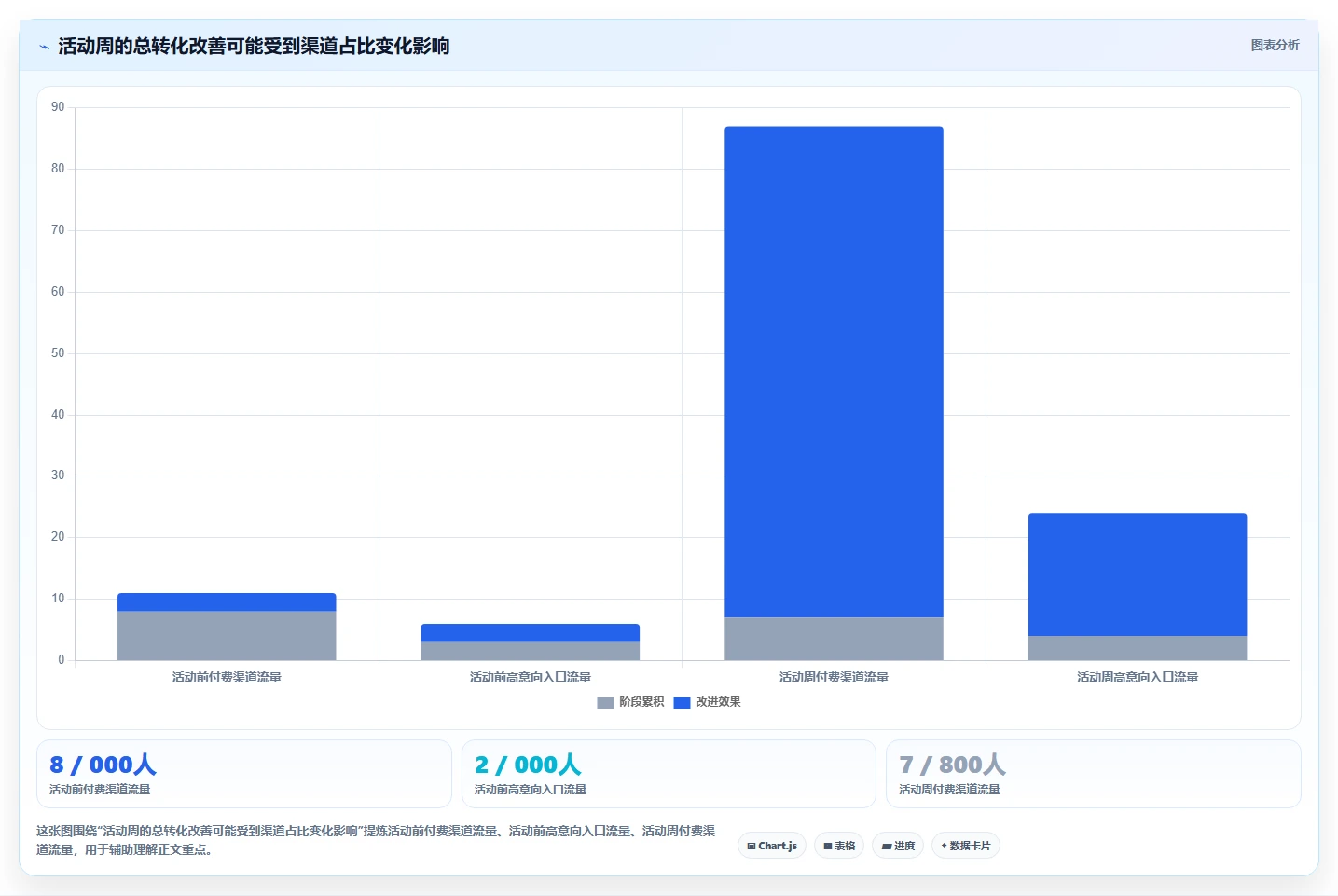Click the 8 / 000人 data card
Viewport: 1338px width, 896px height.
click(244, 774)
